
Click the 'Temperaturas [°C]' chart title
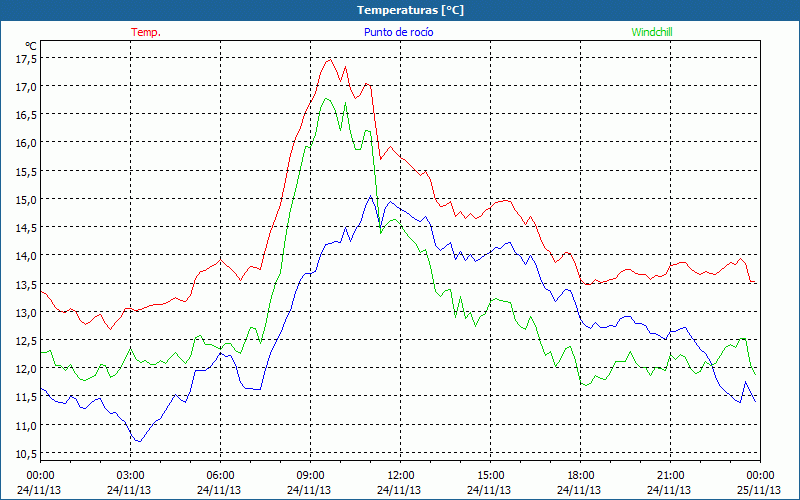coord(410,10)
